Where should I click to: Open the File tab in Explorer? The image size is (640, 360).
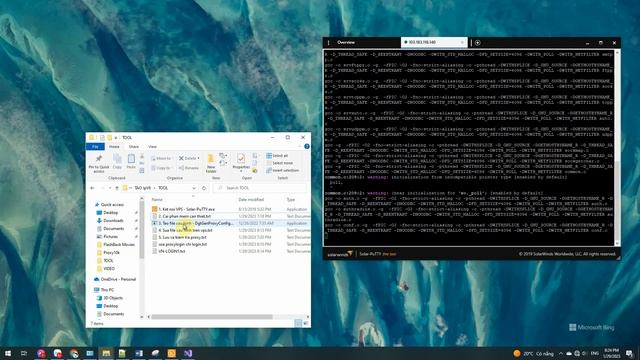click(95, 147)
